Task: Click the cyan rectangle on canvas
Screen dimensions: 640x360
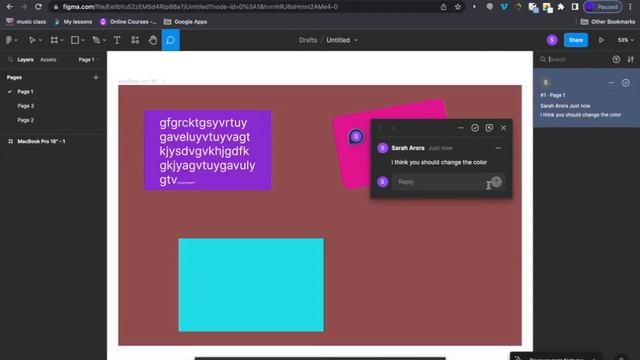Action: 251,285
